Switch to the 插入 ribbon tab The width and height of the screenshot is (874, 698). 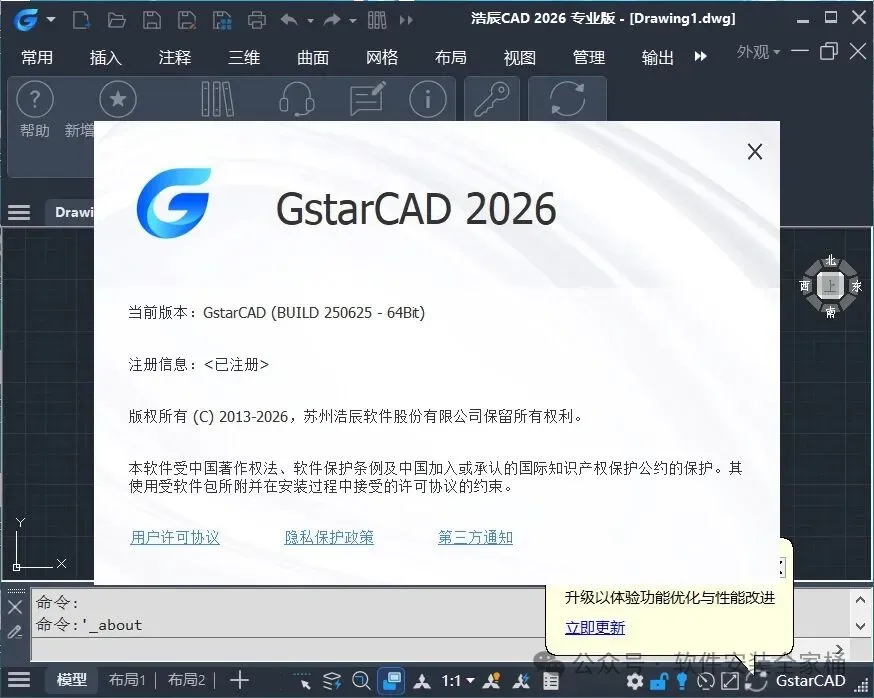[x=105, y=57]
